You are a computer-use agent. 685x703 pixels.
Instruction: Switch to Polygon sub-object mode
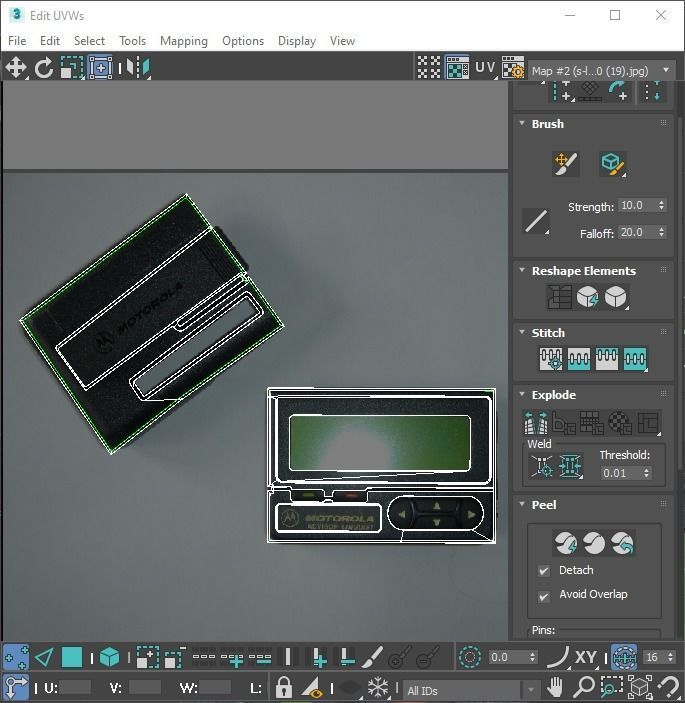point(72,657)
